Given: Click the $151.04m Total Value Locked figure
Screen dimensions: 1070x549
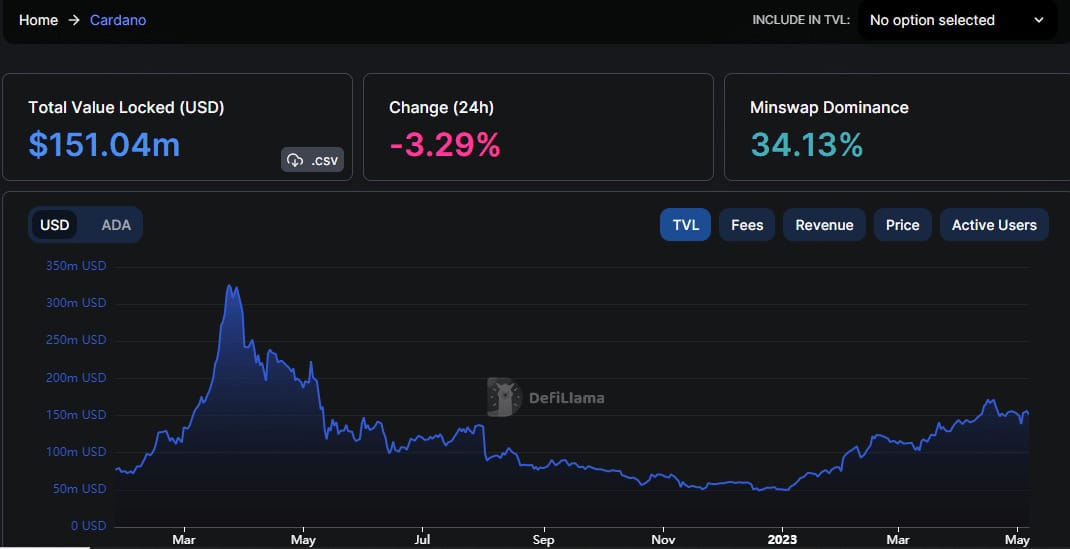Looking at the screenshot, I should coord(104,145).
